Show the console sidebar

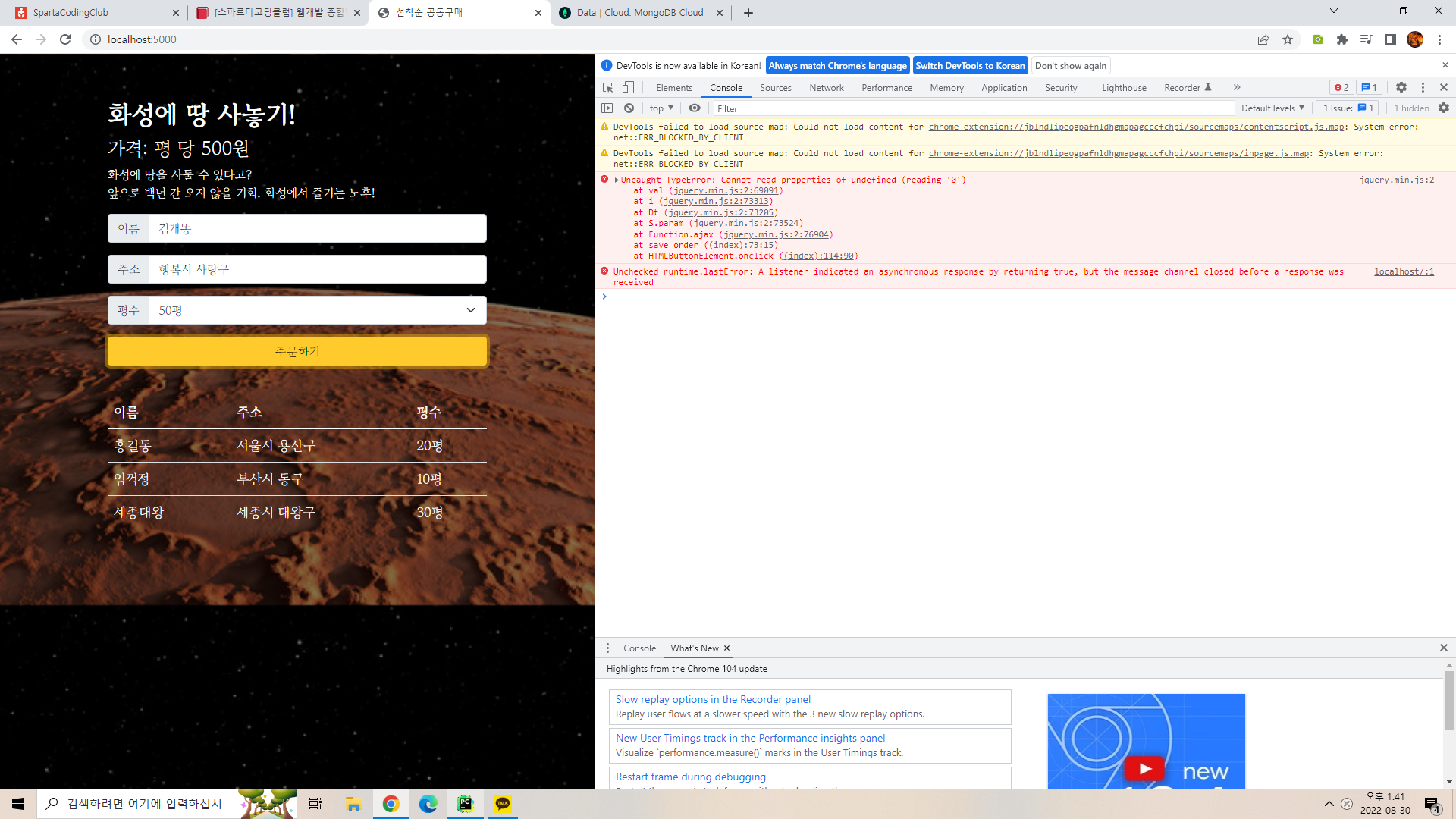[x=607, y=108]
